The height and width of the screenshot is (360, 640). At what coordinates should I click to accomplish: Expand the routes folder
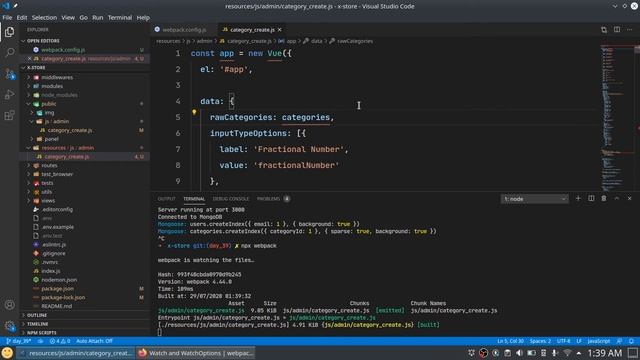49,166
